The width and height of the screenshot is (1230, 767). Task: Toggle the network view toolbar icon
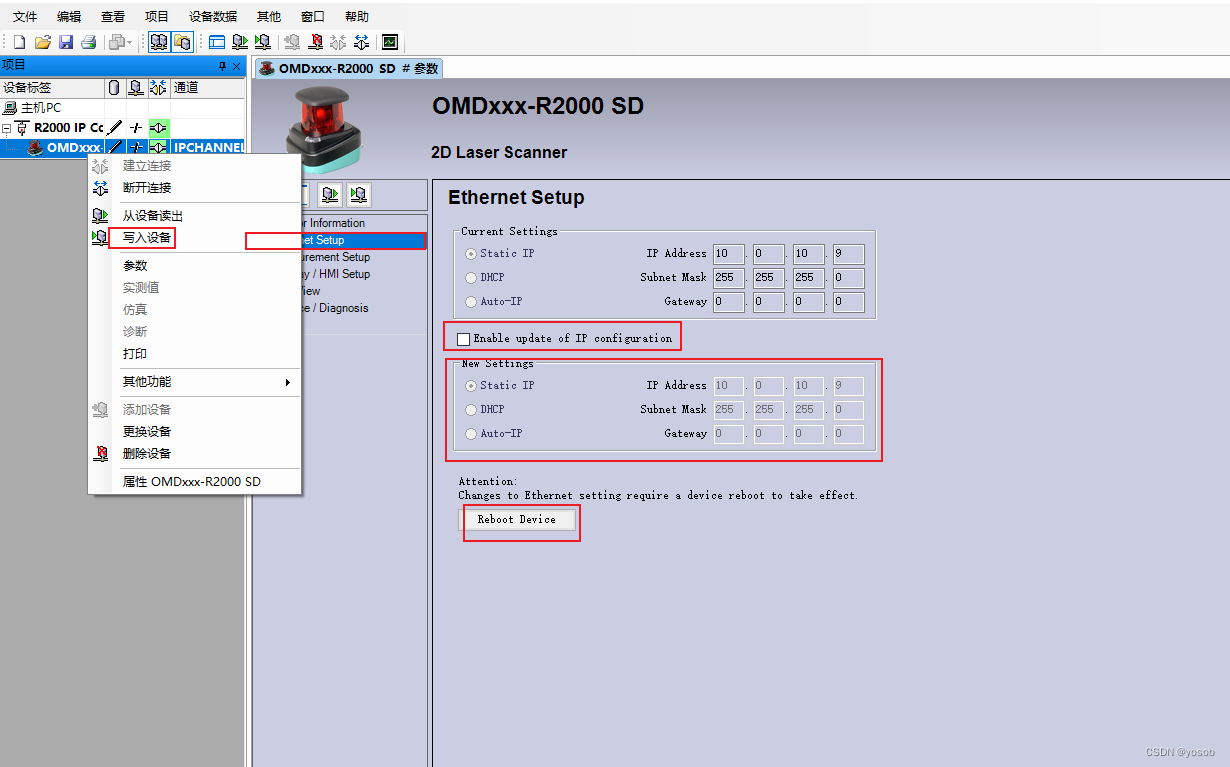[x=159, y=42]
